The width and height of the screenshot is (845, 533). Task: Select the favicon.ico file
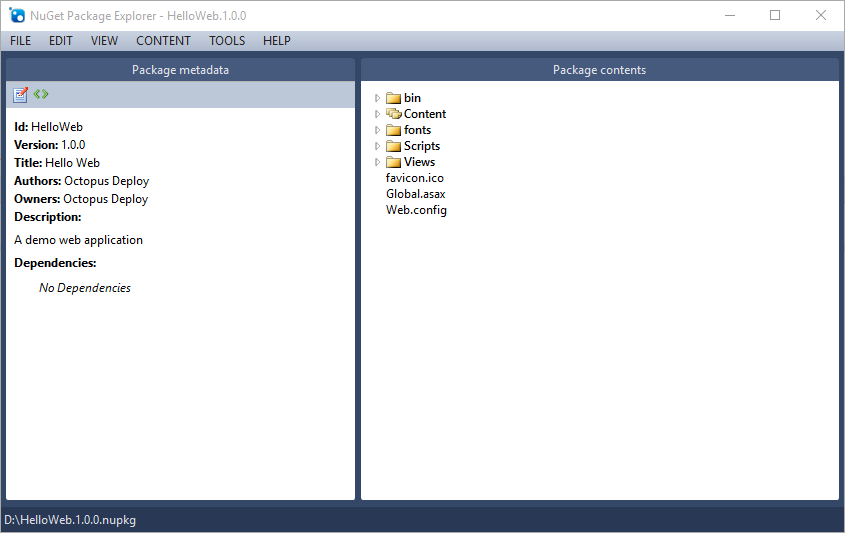tap(415, 178)
